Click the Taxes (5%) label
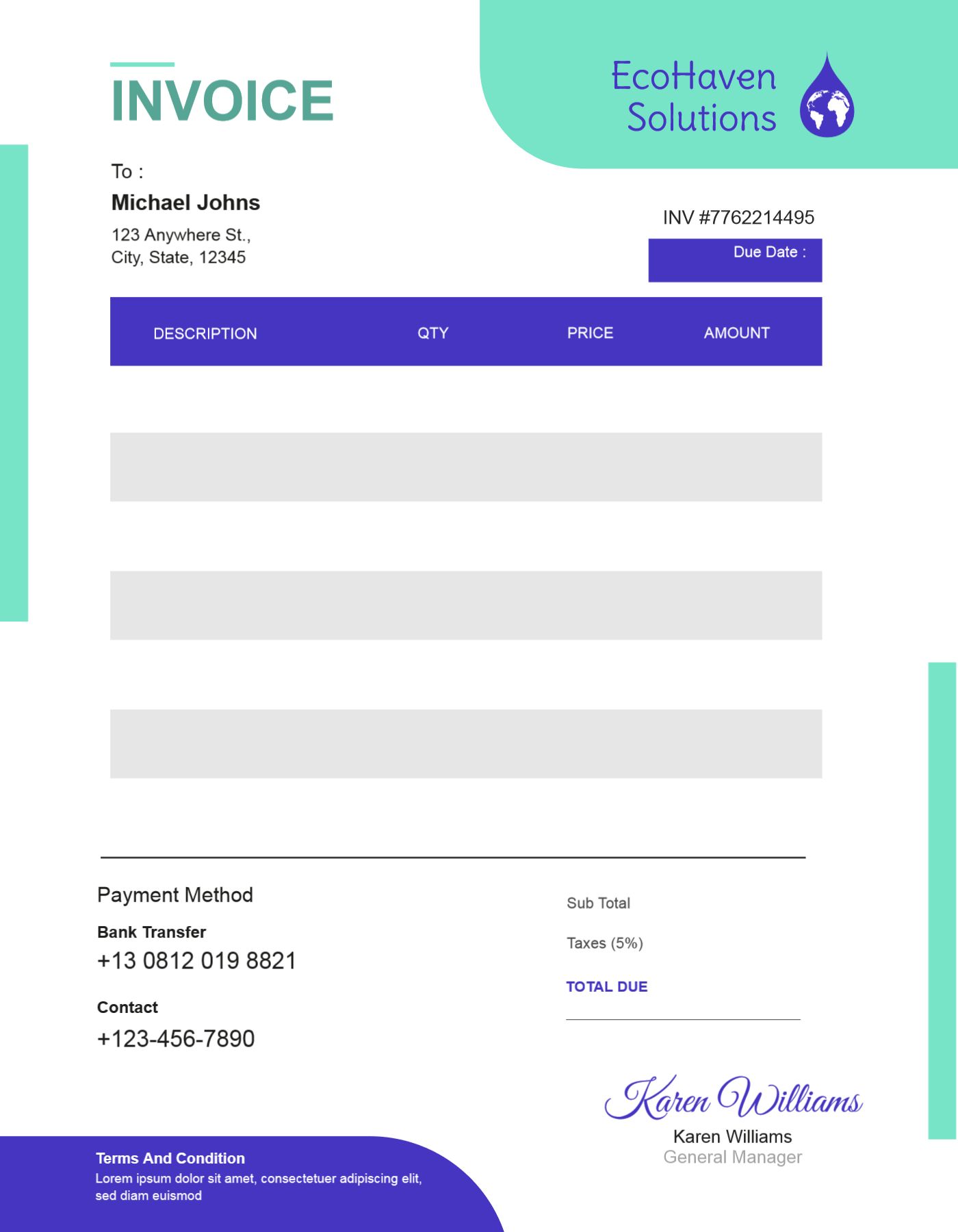This screenshot has width=958, height=1232. click(604, 943)
